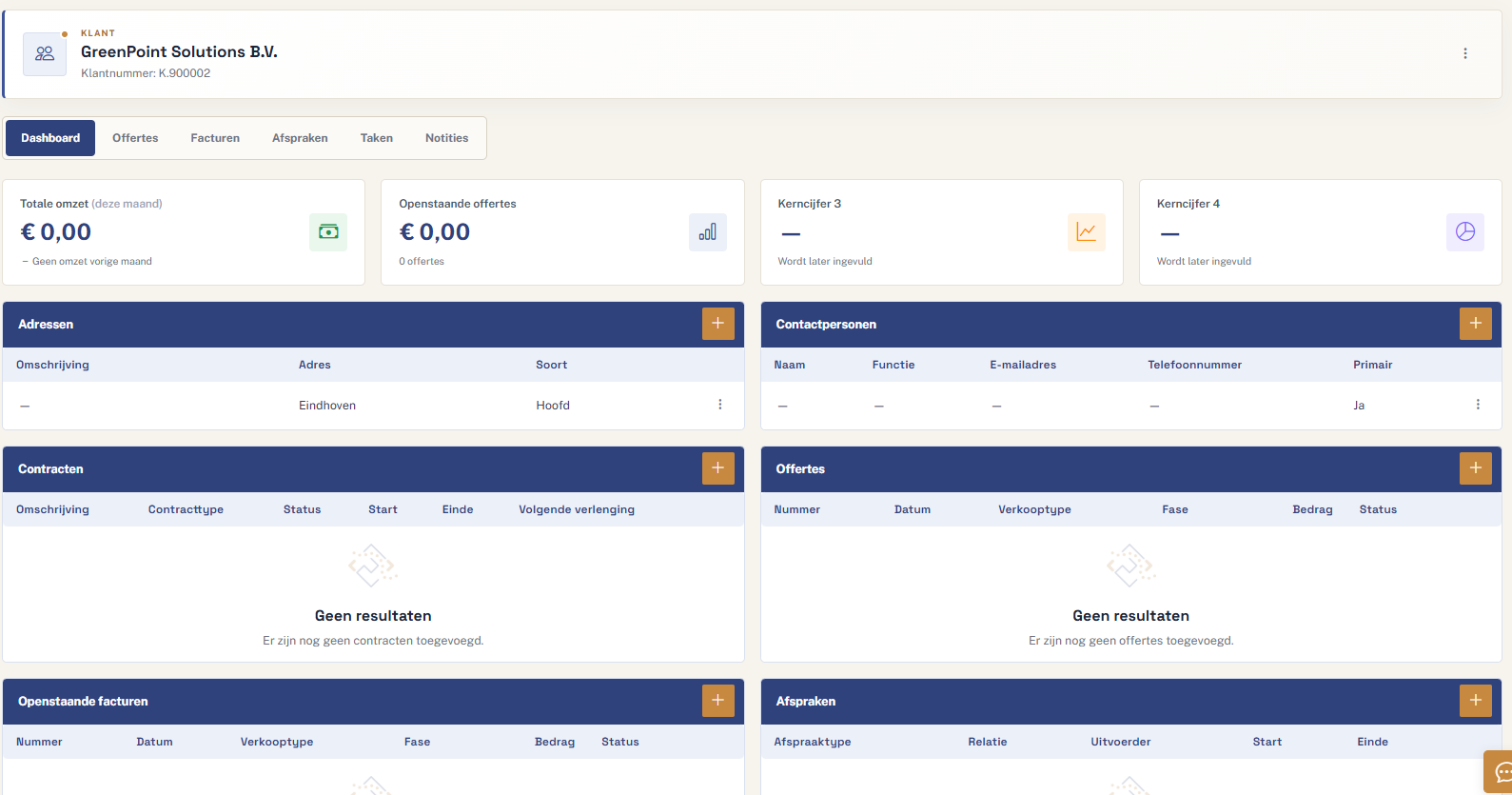Click the Uitvoerder column header
The height and width of the screenshot is (795, 1512).
click(x=1121, y=742)
